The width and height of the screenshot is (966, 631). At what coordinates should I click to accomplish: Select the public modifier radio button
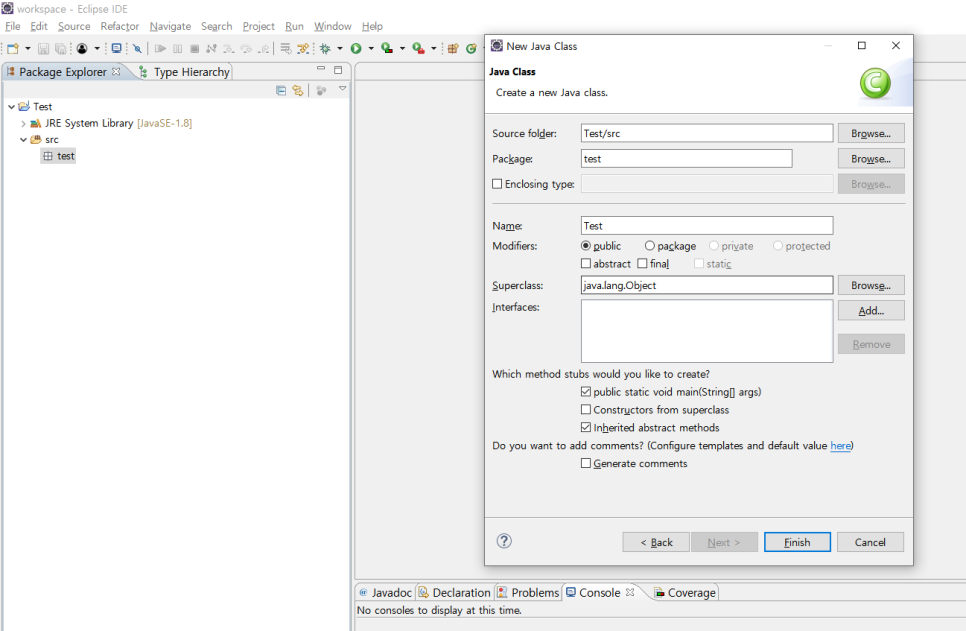pyautogui.click(x=586, y=245)
